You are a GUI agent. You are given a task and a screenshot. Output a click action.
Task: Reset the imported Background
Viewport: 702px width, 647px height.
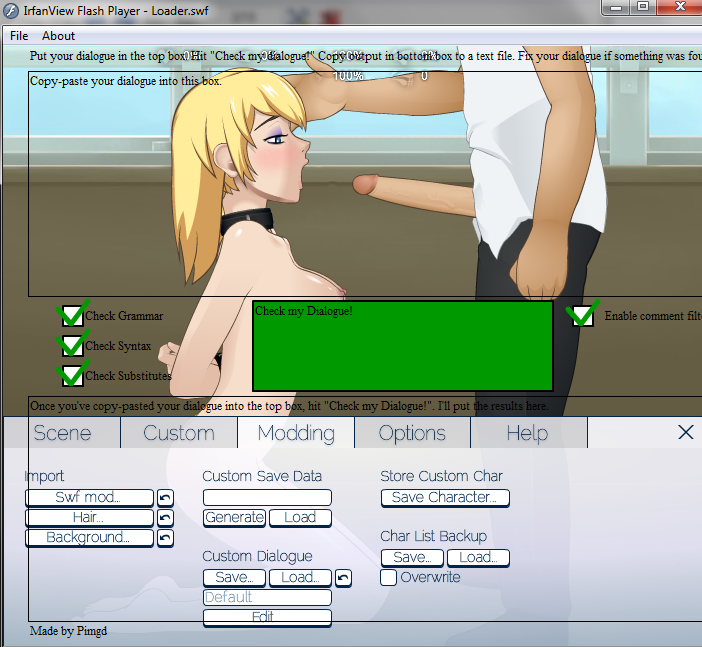point(166,538)
